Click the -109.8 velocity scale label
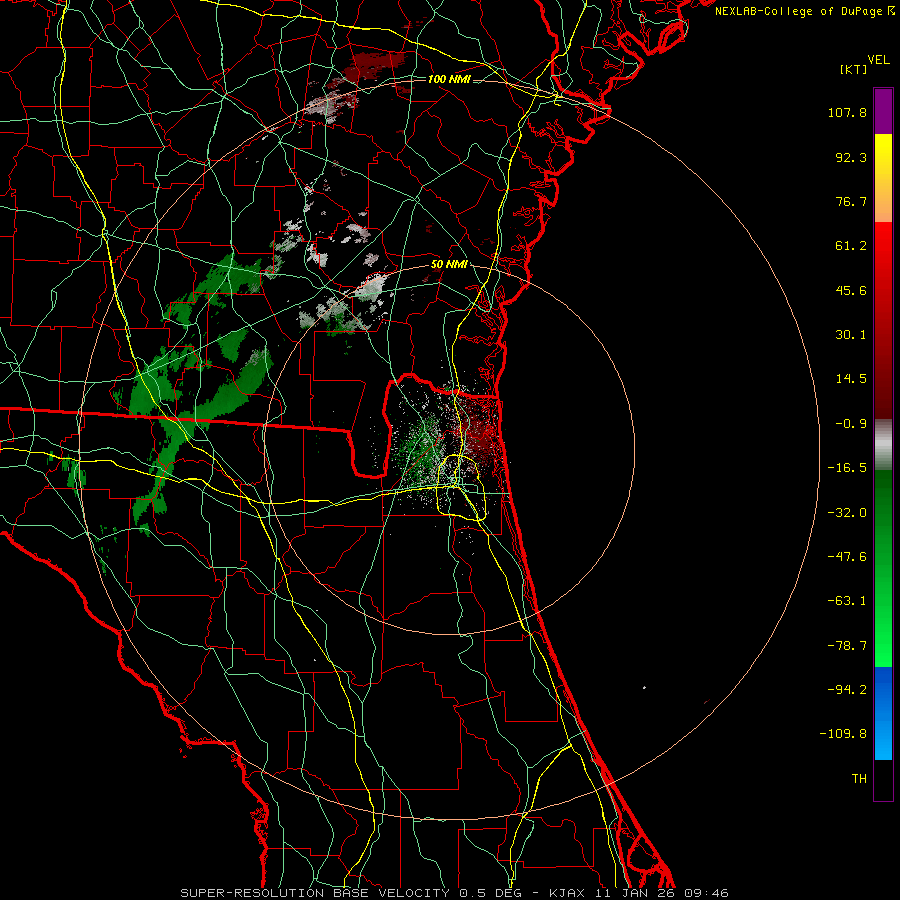 843,734
